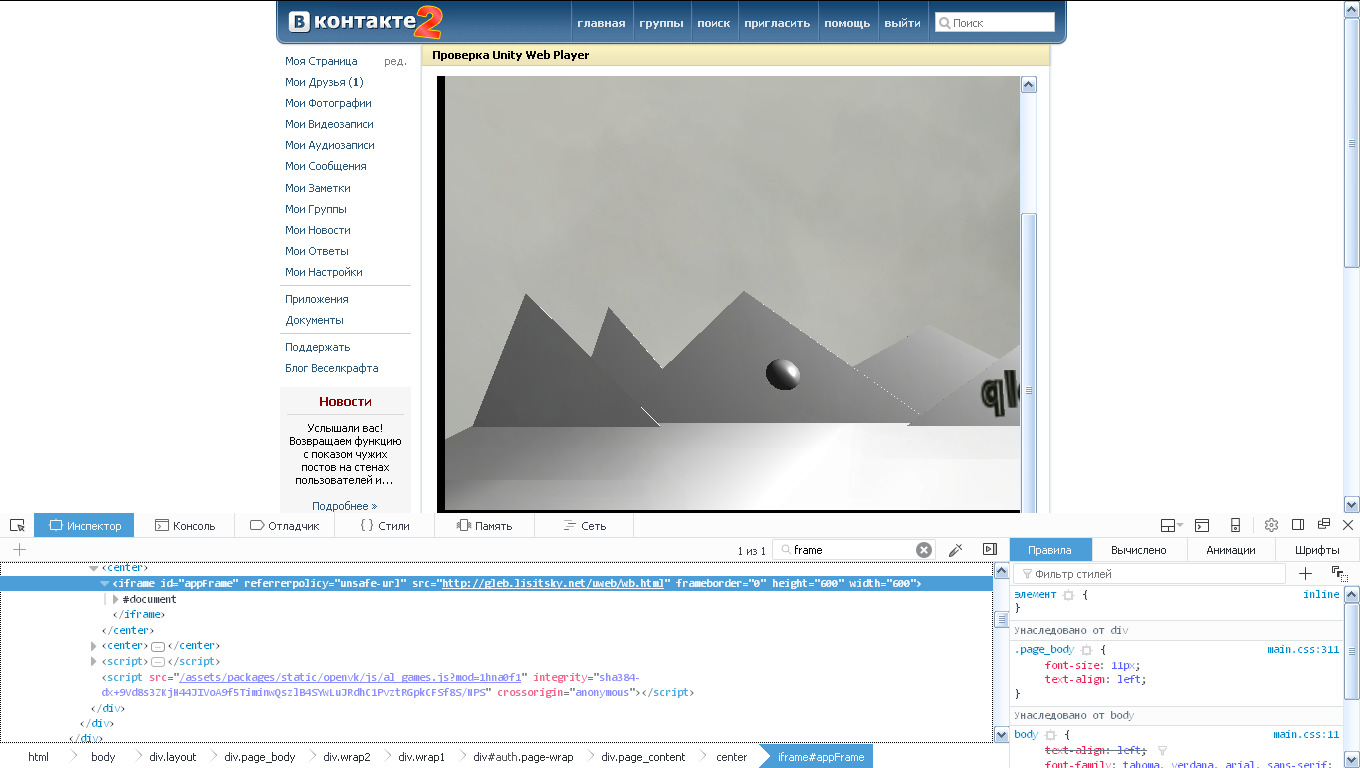Image resolution: width=1360 pixels, height=768 pixels.
Task: Click the filter icon beside the overridden text-align property
Action: 1162,750
